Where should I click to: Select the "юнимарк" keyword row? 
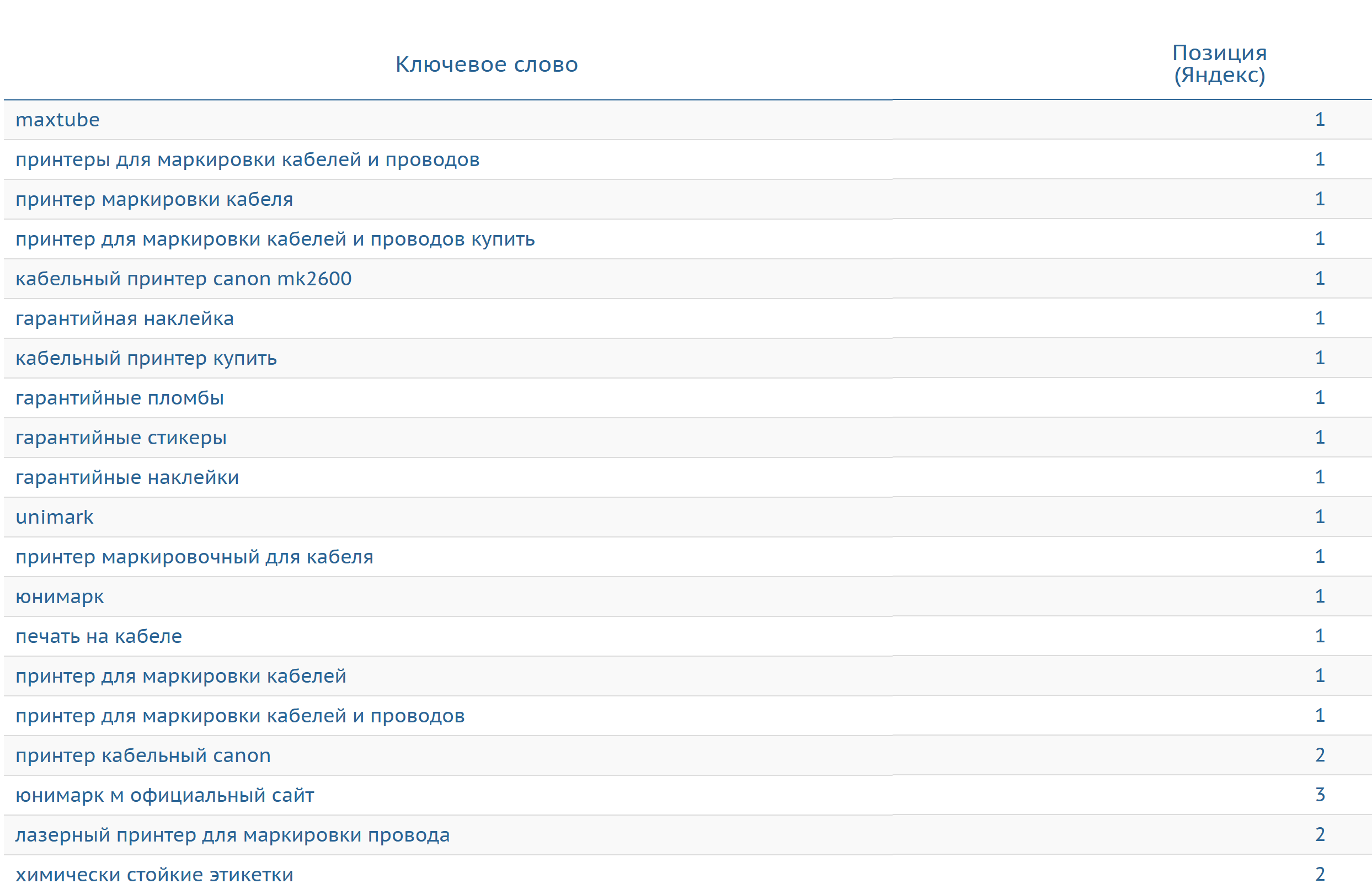click(x=60, y=597)
